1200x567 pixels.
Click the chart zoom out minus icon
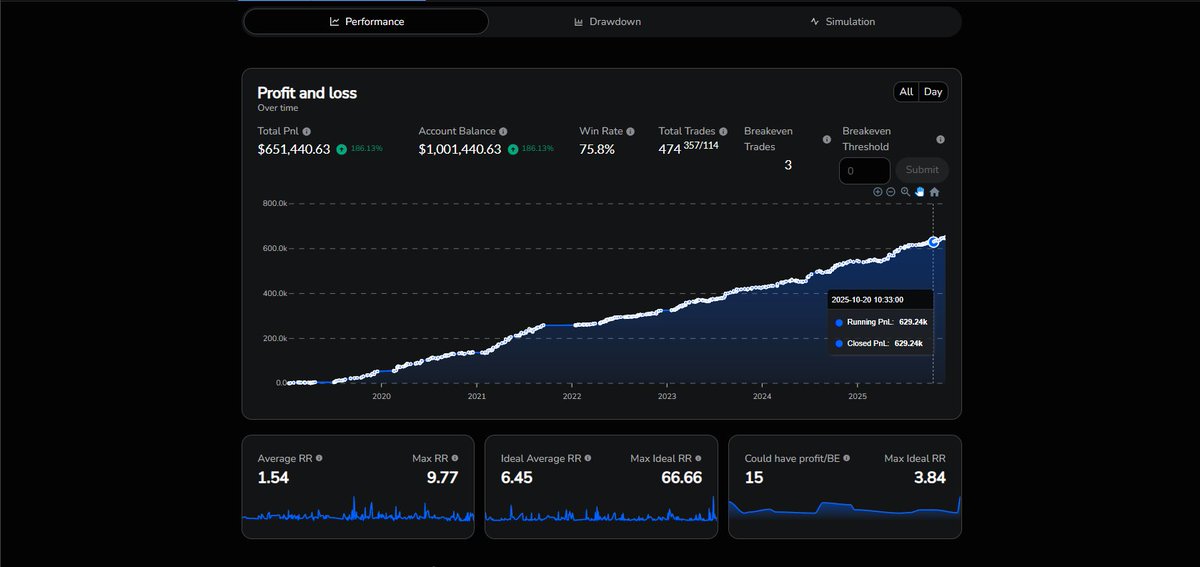click(891, 192)
